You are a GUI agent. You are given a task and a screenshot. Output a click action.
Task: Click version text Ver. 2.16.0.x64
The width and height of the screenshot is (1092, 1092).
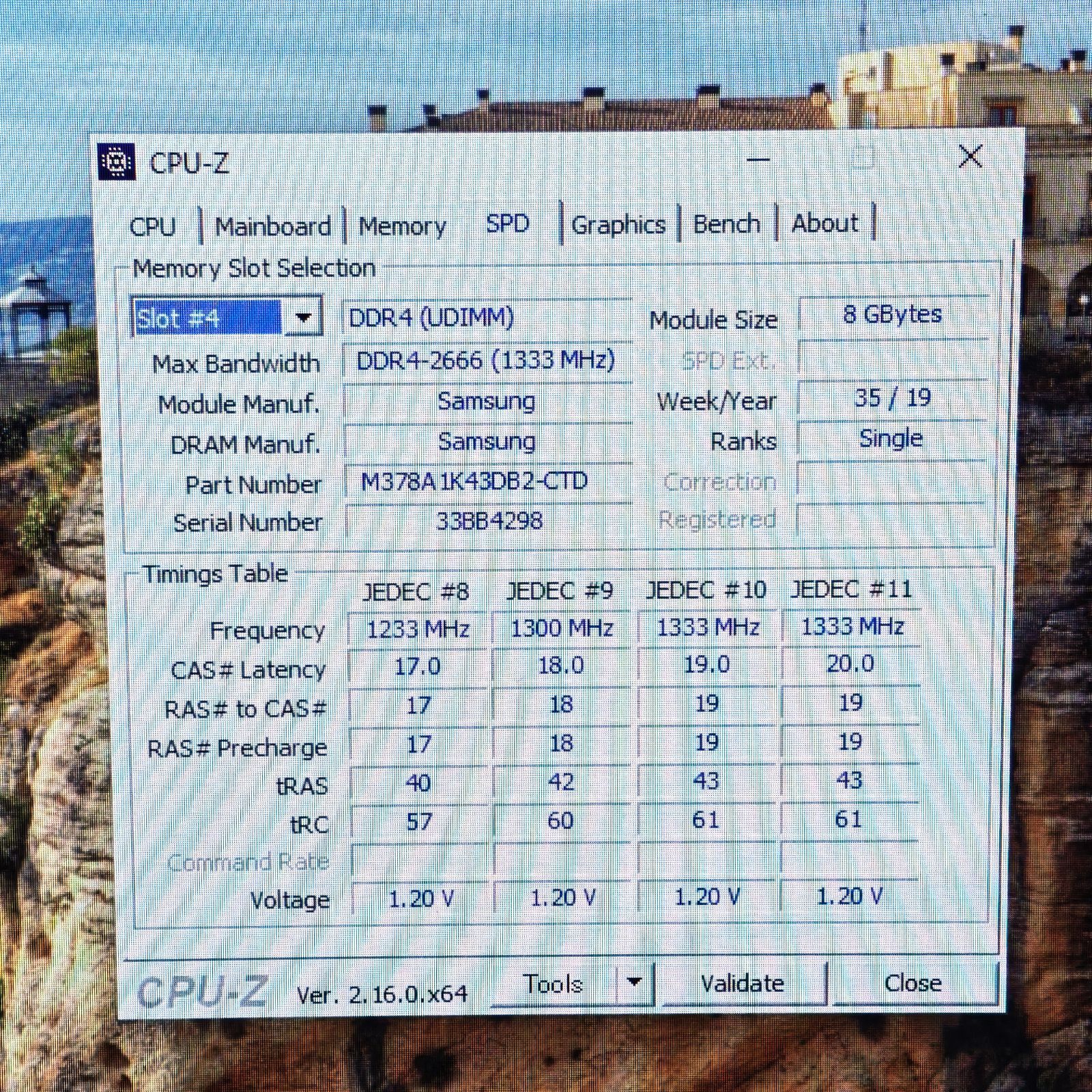pos(382,994)
